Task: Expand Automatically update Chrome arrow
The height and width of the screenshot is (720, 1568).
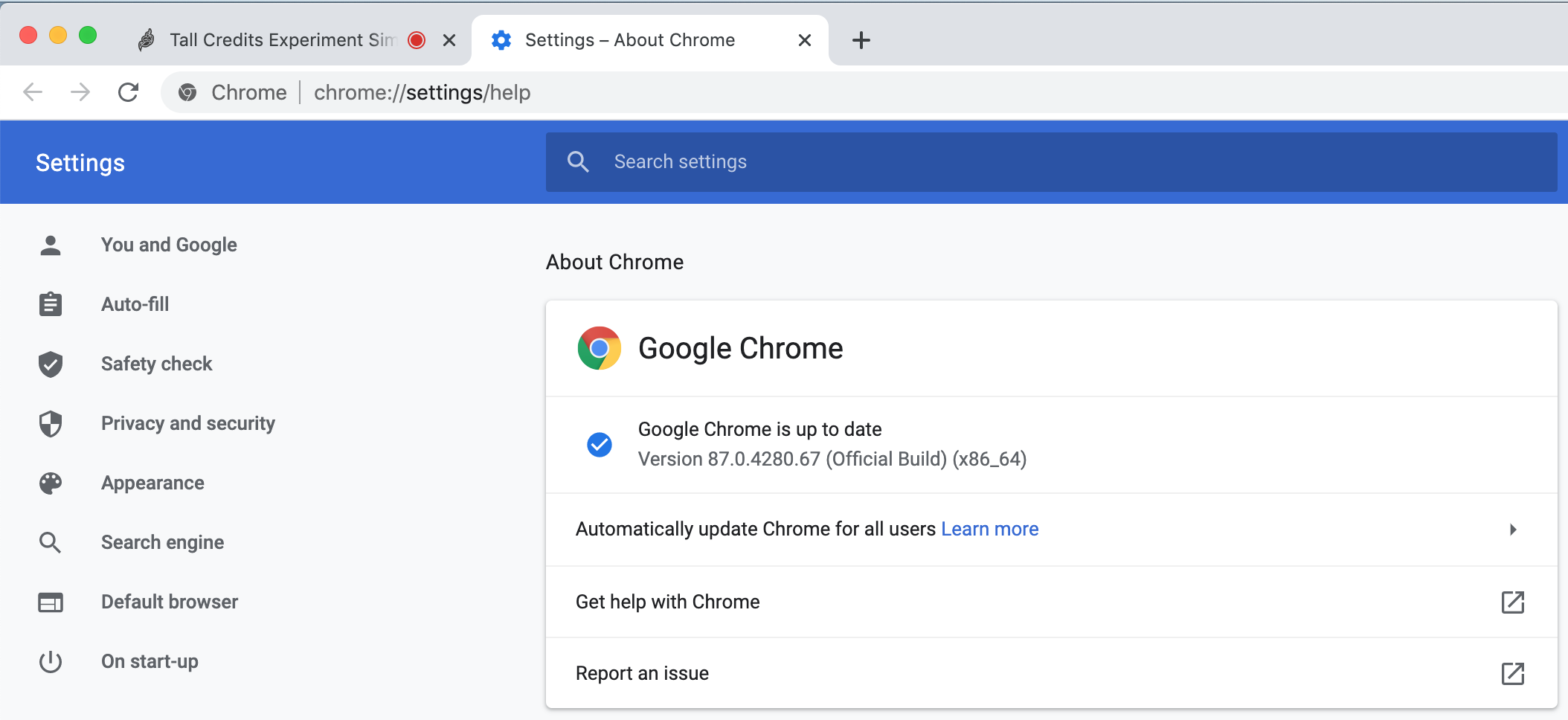Action: tap(1513, 530)
